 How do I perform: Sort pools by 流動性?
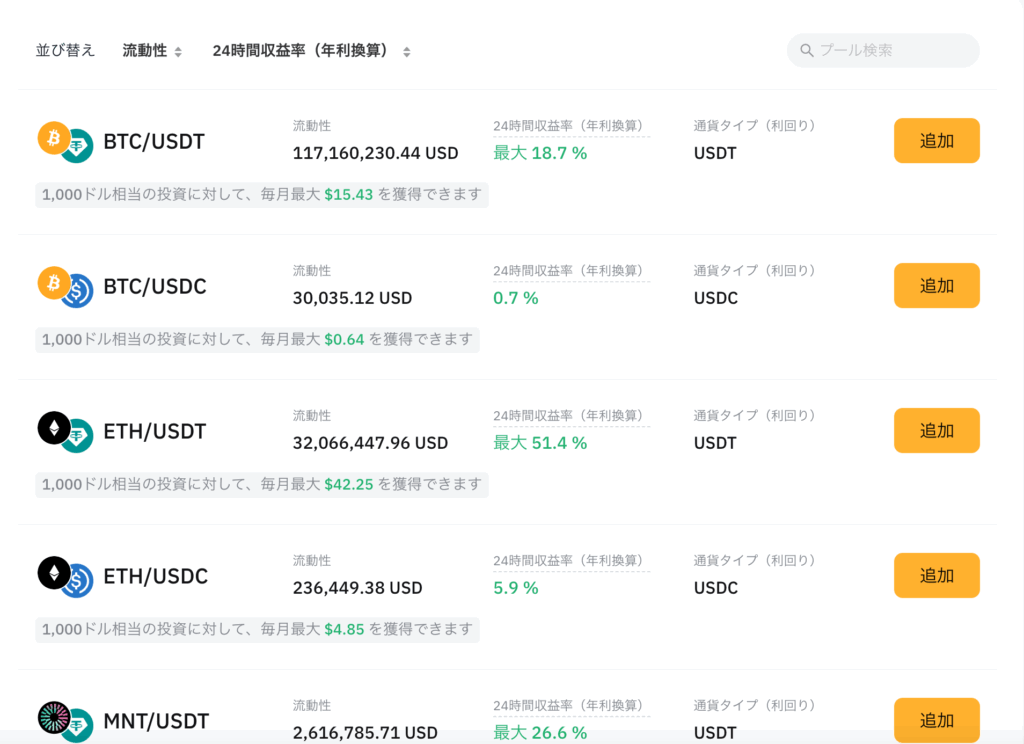pyautogui.click(x=152, y=51)
